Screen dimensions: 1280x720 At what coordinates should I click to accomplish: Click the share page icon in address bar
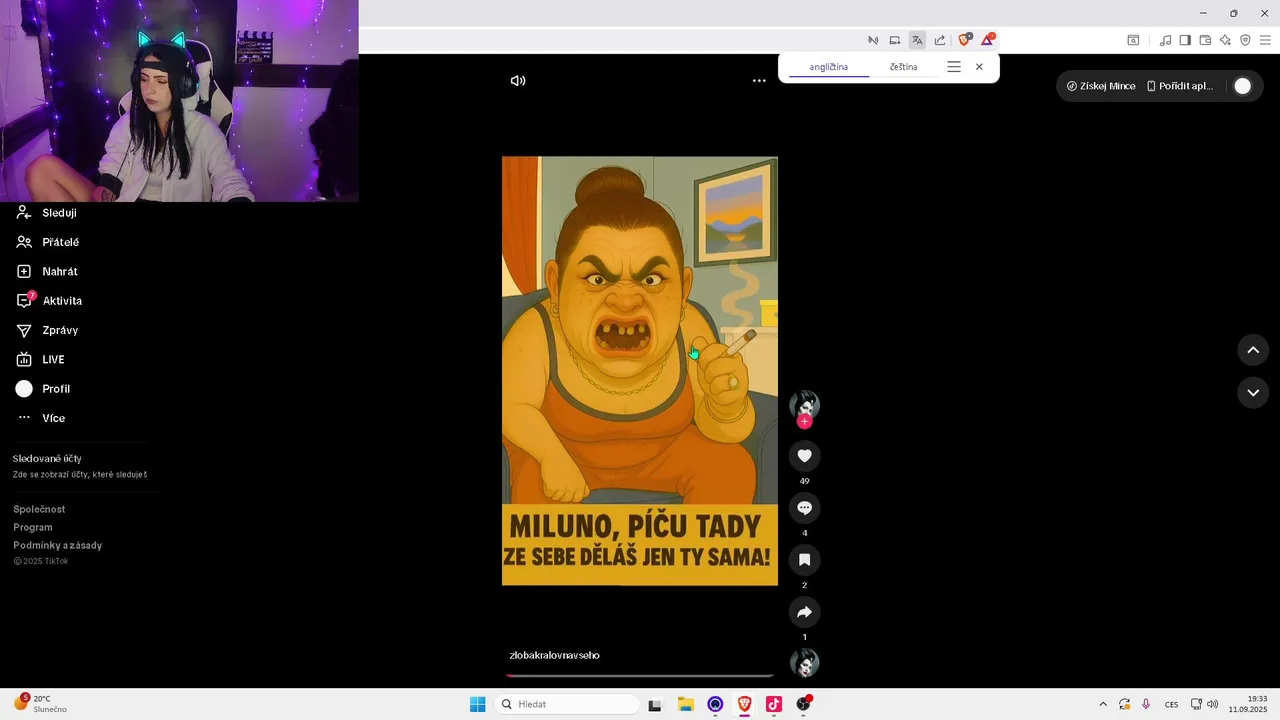click(x=940, y=40)
